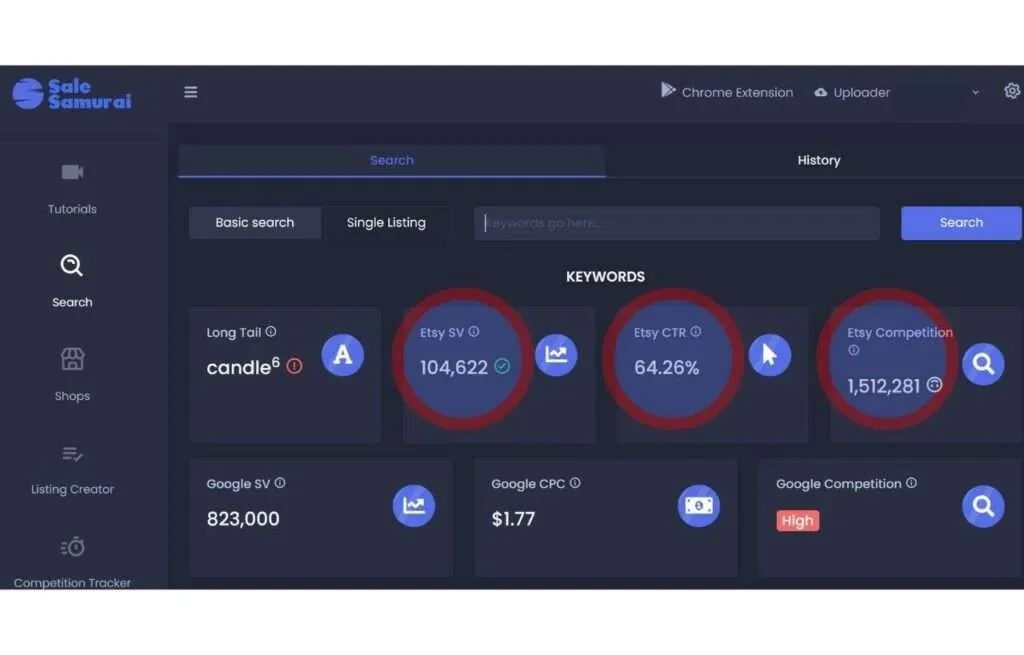Open Tutorials from the sidebar
Screen dimensions: 1024x655
[72, 187]
